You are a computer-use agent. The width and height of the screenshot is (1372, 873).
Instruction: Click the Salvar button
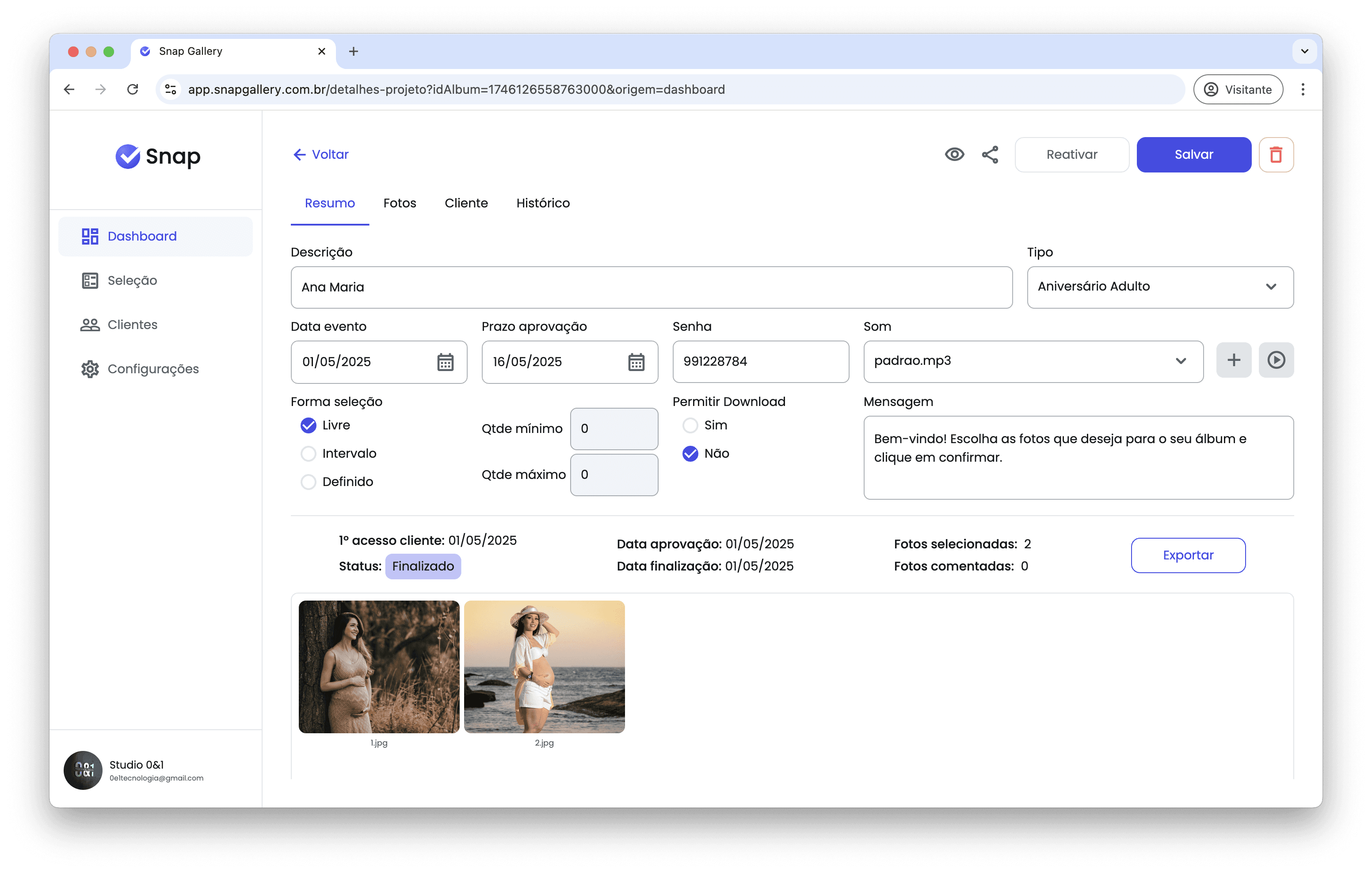click(1194, 154)
